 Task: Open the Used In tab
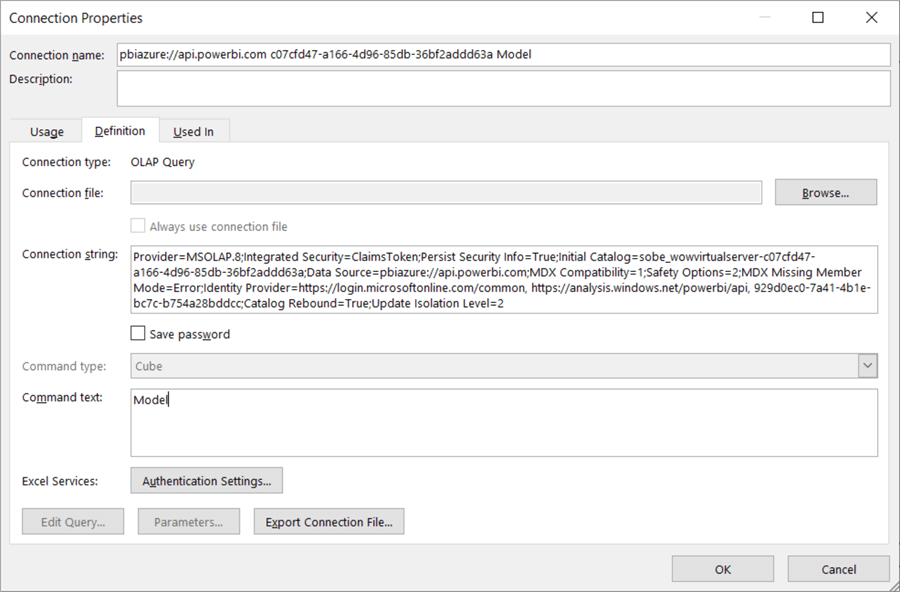(193, 131)
